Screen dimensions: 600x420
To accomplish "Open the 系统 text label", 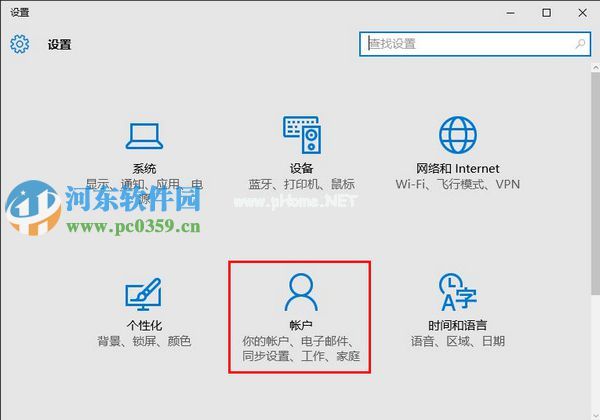I will tap(144, 169).
